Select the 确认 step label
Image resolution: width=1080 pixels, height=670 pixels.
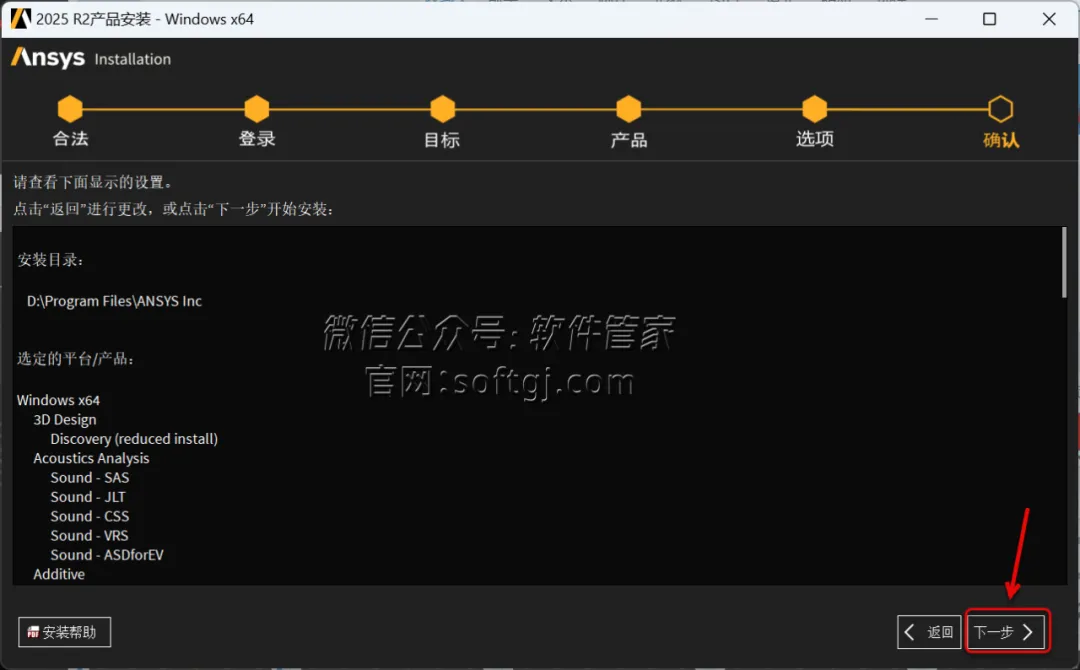pos(1001,140)
